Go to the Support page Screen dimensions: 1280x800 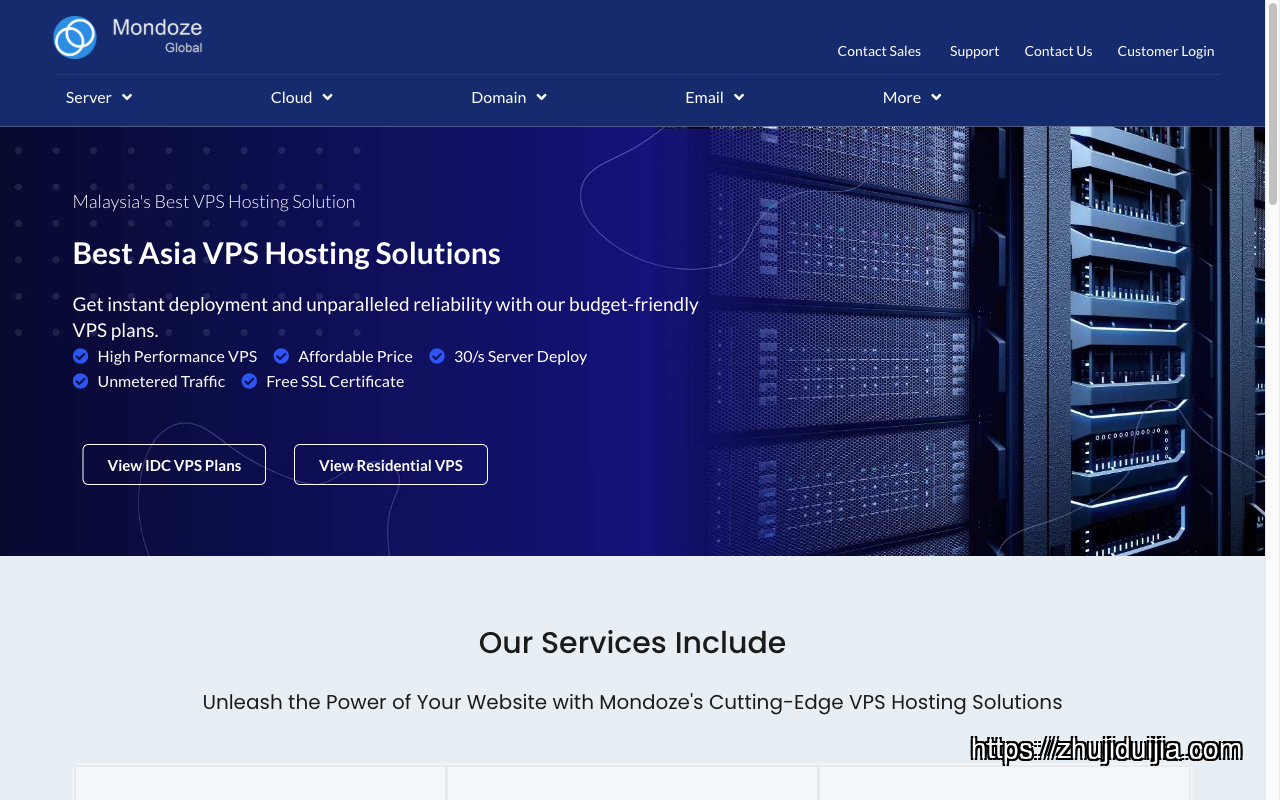[974, 51]
